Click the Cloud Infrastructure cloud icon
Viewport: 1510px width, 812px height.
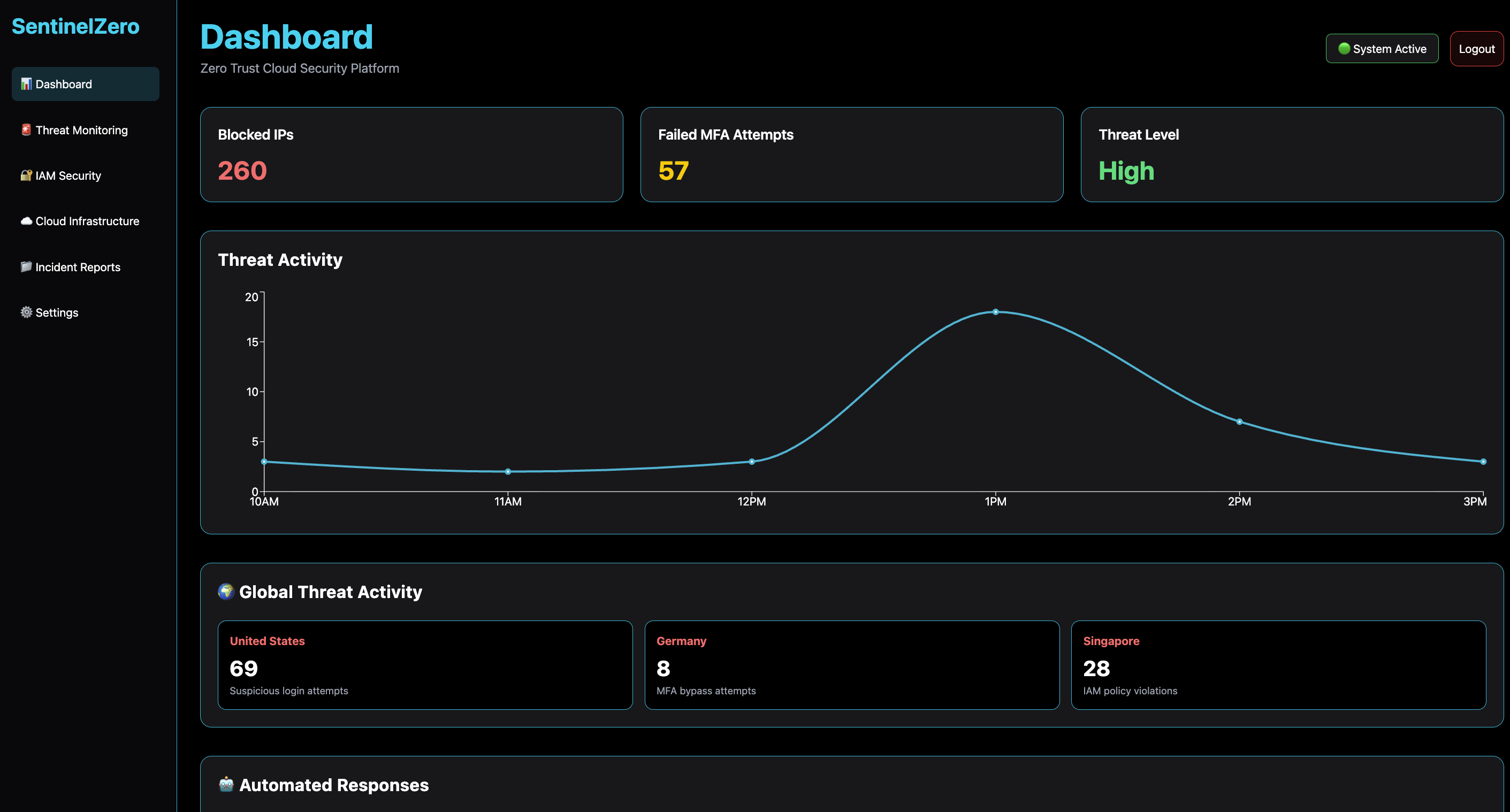point(26,221)
